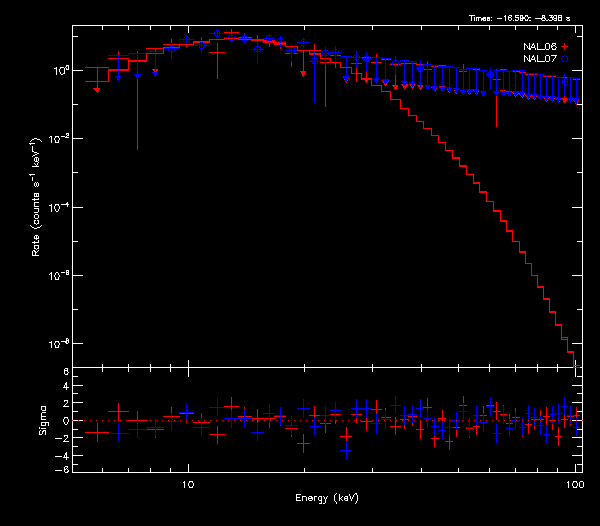Click the 10^-6 tick label on rate axis
The image size is (600, 526).
[59, 275]
